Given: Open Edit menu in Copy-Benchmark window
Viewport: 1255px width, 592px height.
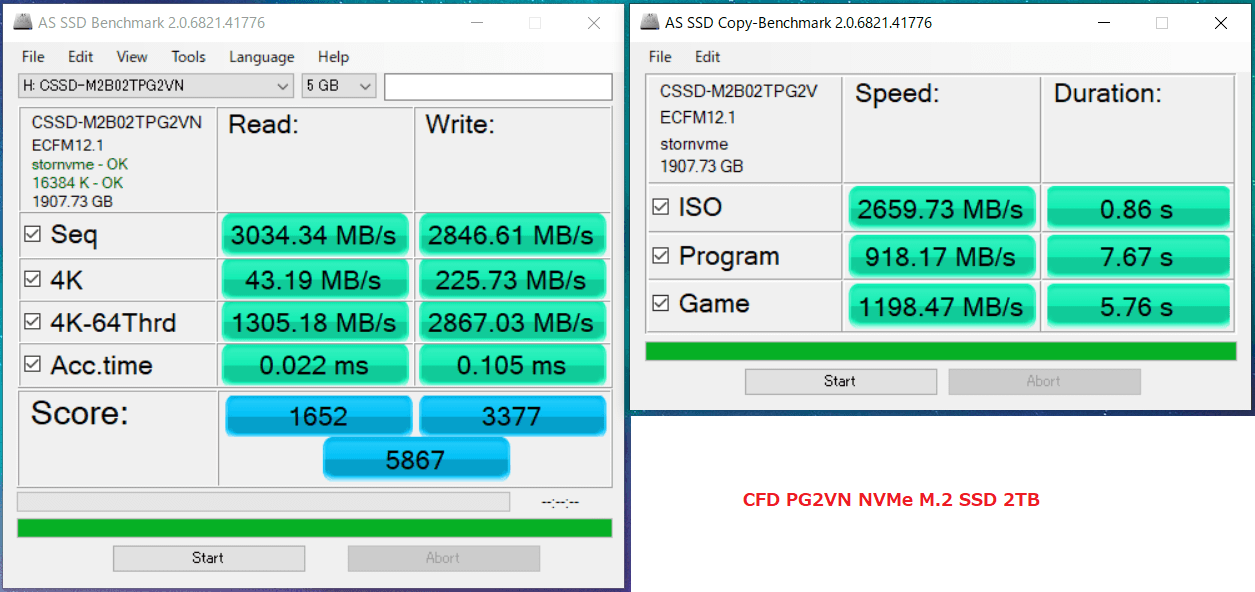Looking at the screenshot, I should tap(708, 57).
